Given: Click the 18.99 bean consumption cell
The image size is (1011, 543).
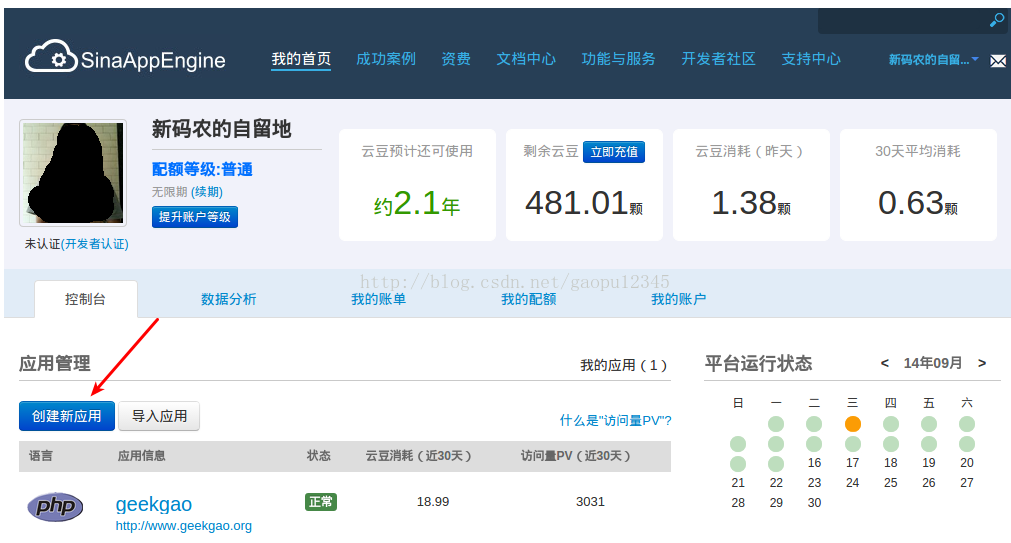Looking at the screenshot, I should pos(433,502).
